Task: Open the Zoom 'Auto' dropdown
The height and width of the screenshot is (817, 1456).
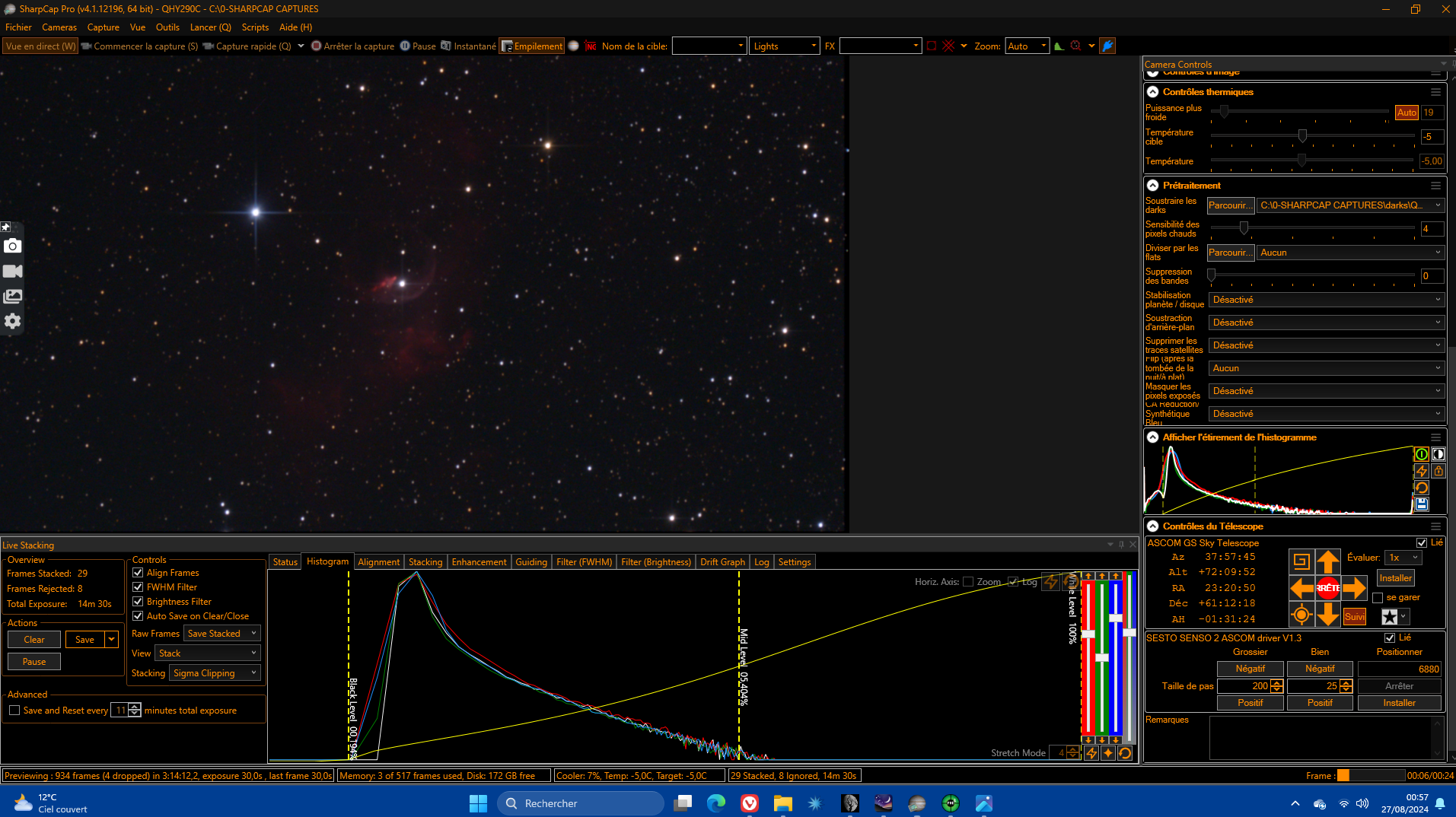Action: point(1027,46)
